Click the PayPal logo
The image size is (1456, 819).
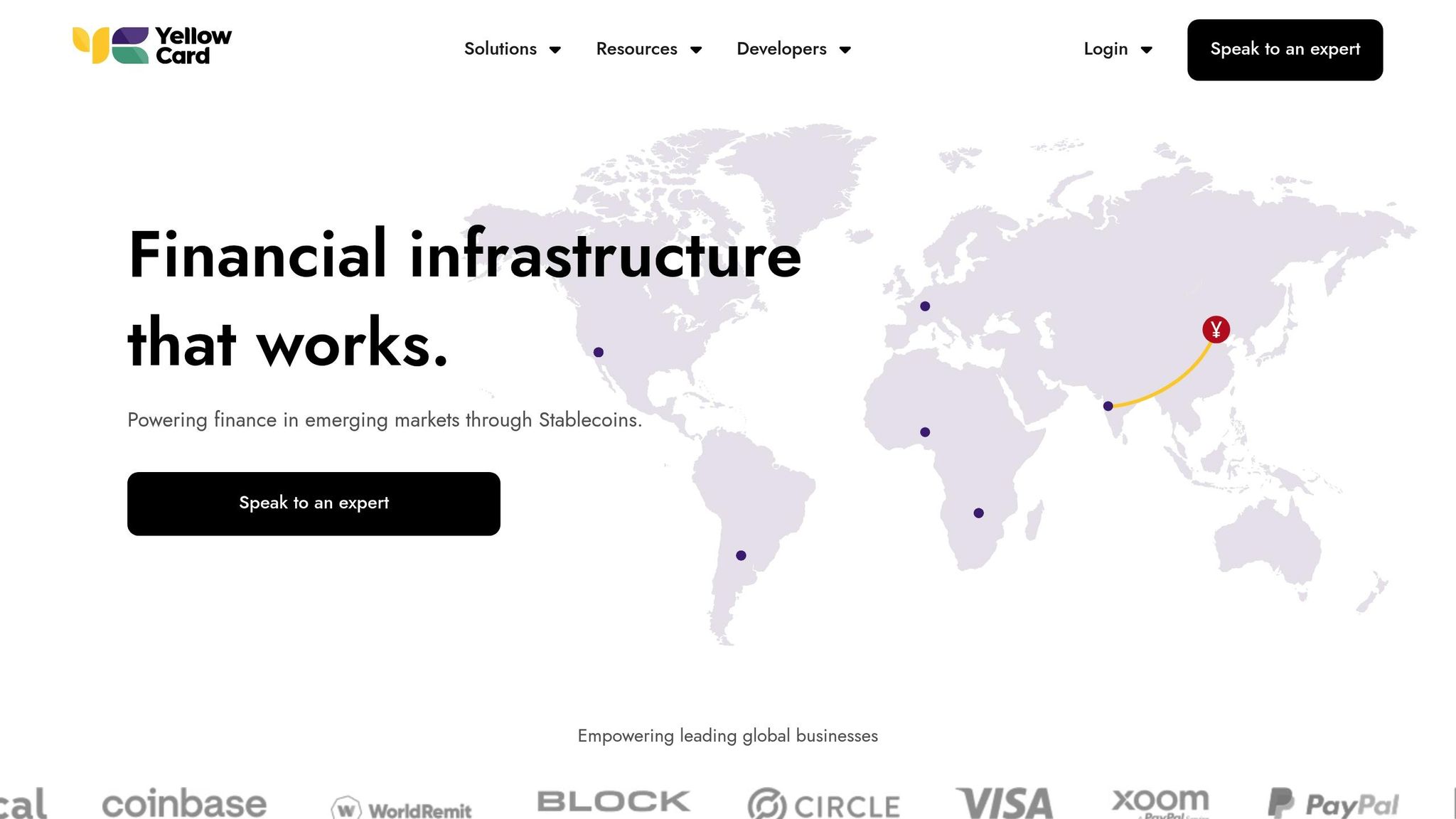(x=1334, y=804)
